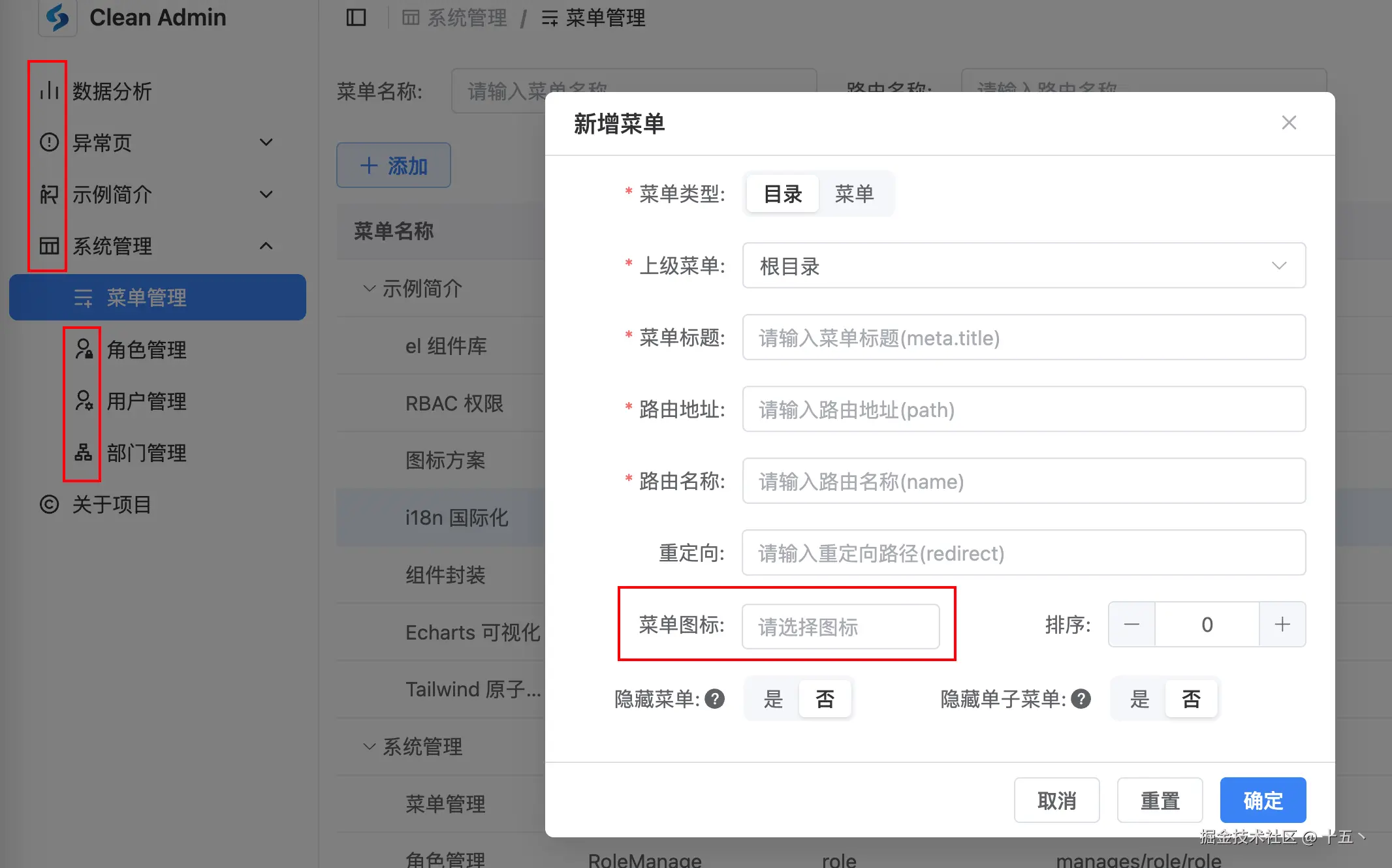The width and height of the screenshot is (1392, 868).
Task: Click the 隐藏单子菜单 help question icon
Action: [x=1081, y=699]
